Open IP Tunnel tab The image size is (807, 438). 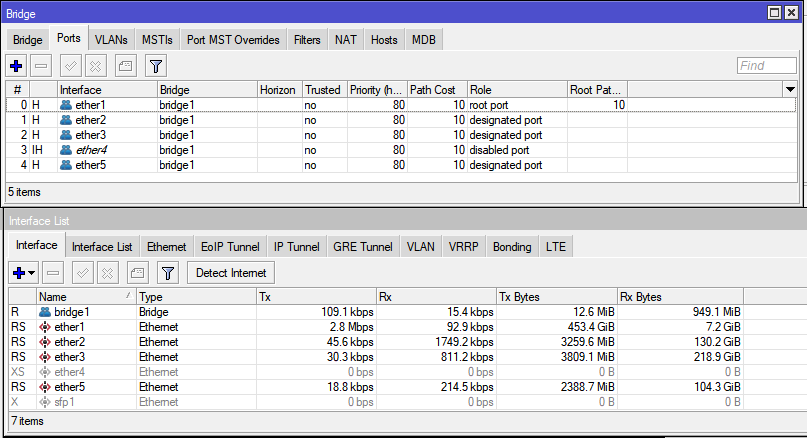(296, 247)
